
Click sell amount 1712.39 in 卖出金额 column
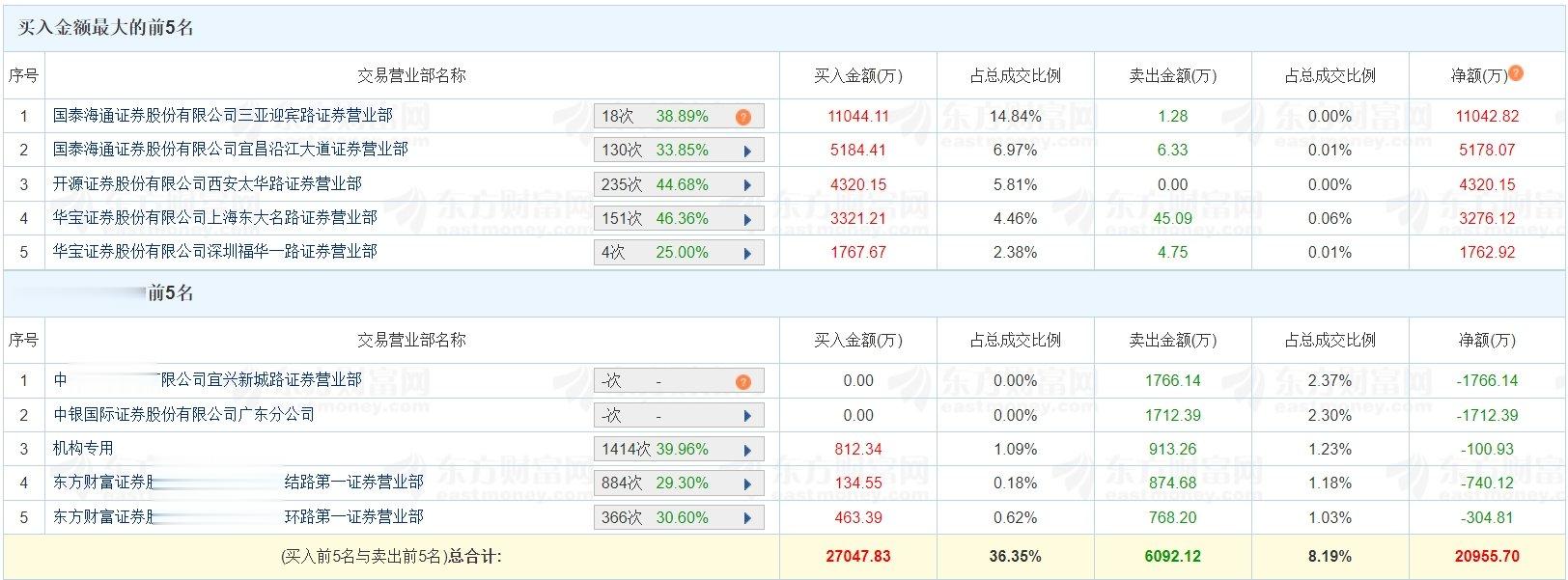pyautogui.click(x=1173, y=415)
